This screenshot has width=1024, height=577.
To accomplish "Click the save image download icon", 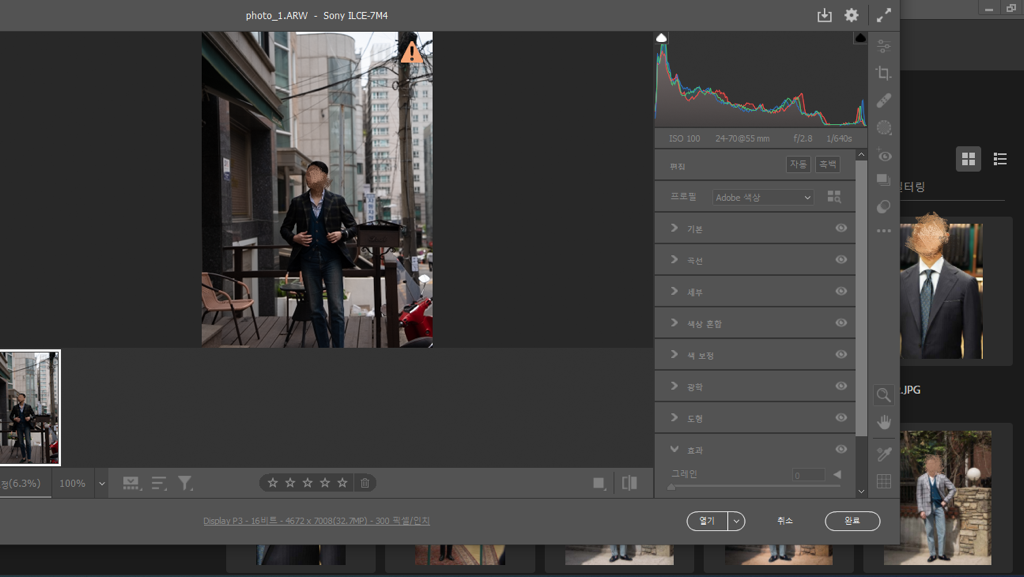I will (824, 15).
